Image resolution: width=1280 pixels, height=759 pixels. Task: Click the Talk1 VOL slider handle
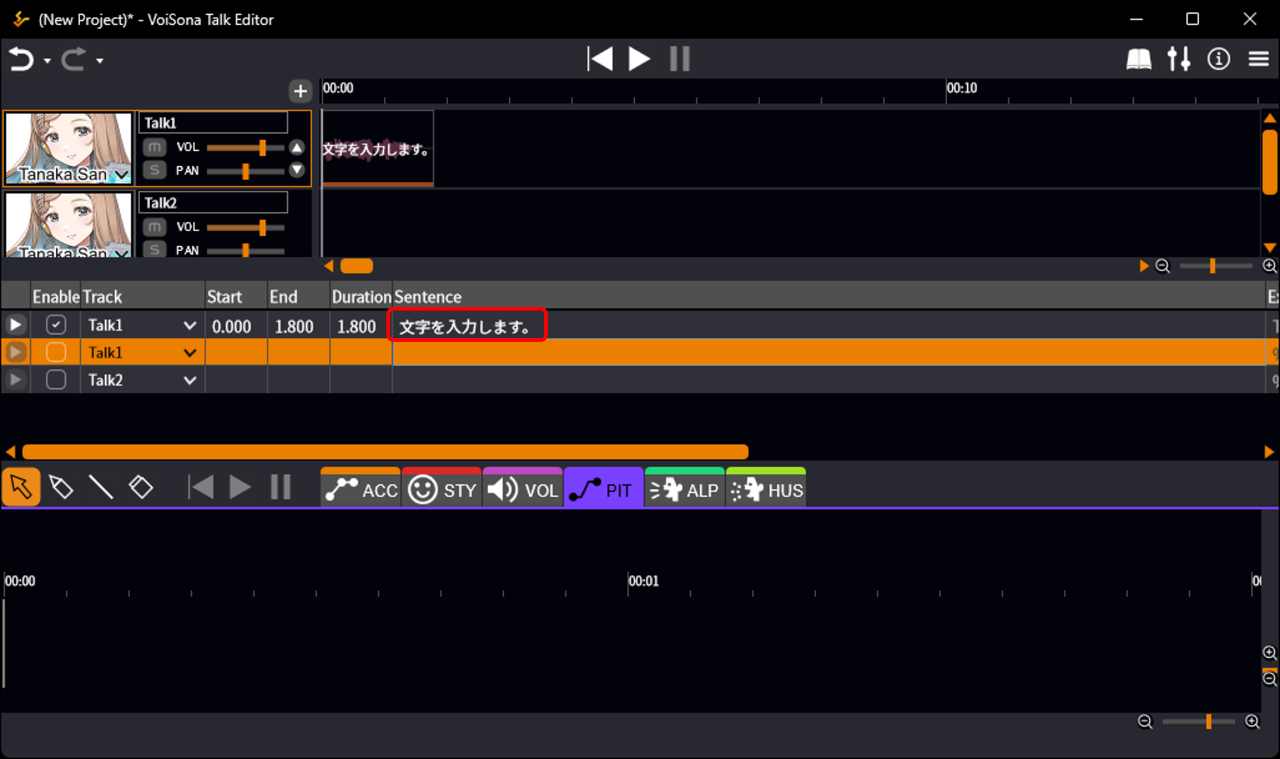point(262,147)
